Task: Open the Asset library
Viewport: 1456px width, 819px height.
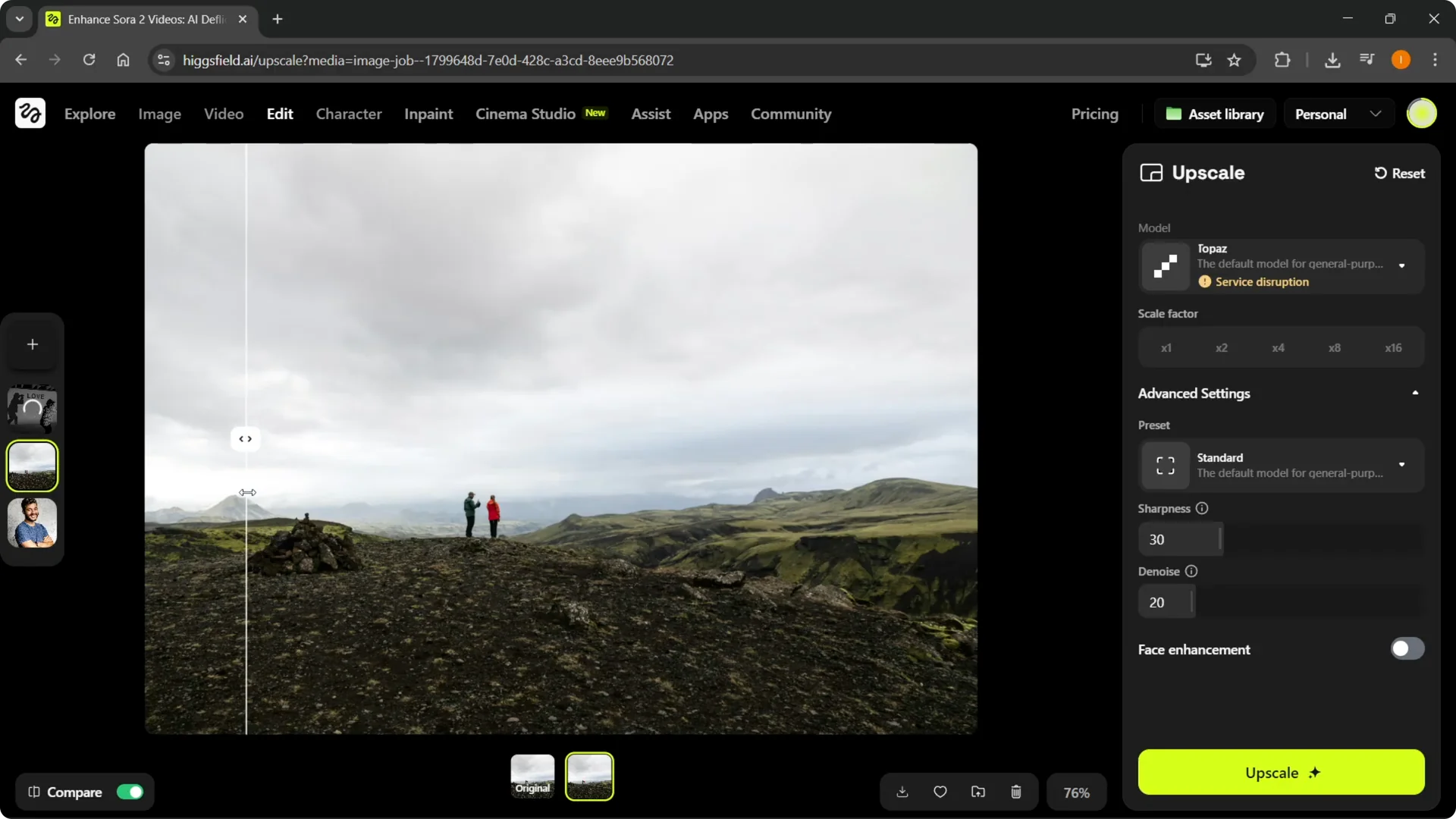Action: (x=1214, y=113)
